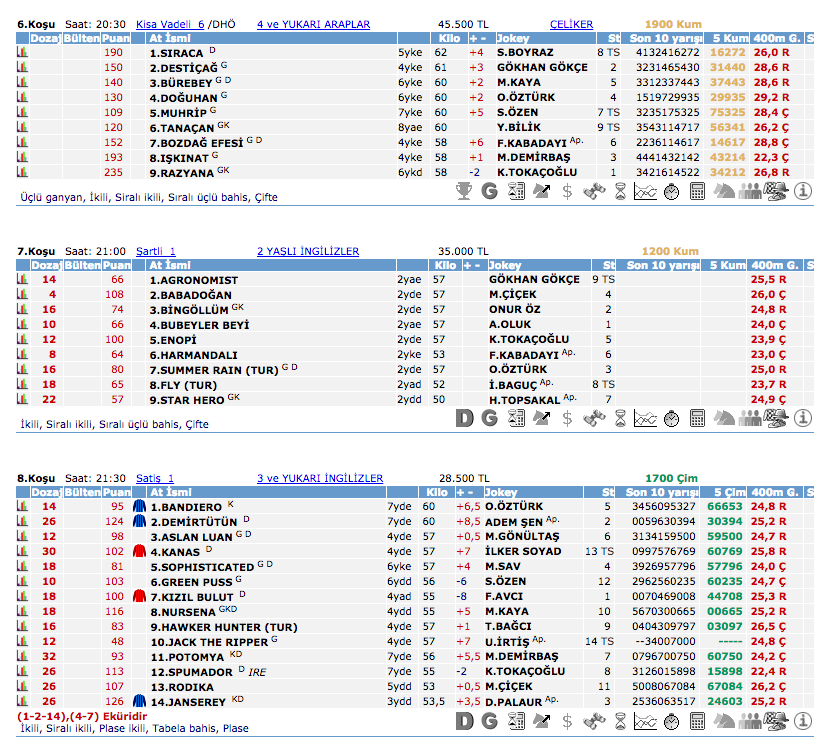Image resolution: width=831 pixels, height=751 pixels.
Task: Click the D icon under race 7
Action: (464, 417)
